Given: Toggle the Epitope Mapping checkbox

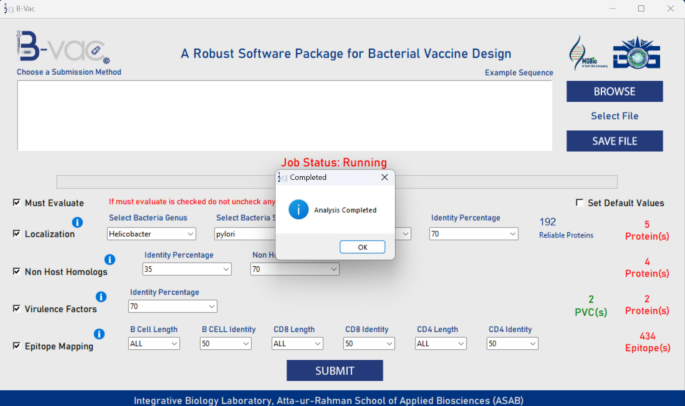Looking at the screenshot, I should pyautogui.click(x=17, y=346).
